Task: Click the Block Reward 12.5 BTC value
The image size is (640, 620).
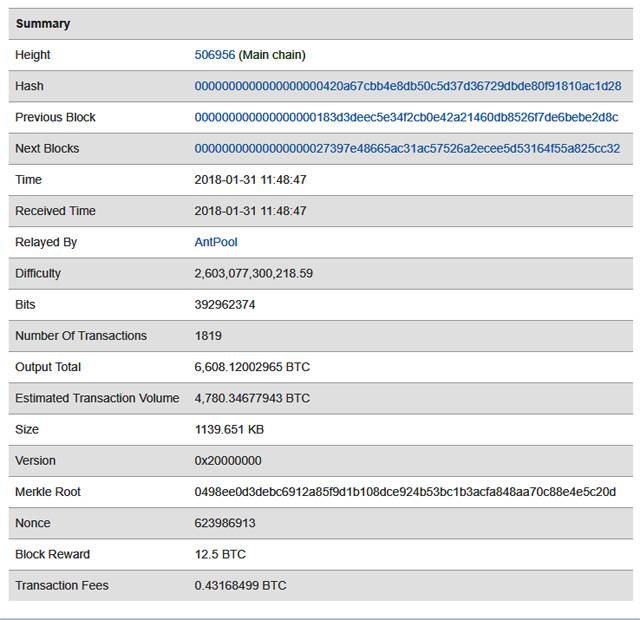Action: pyautogui.click(x=220, y=554)
